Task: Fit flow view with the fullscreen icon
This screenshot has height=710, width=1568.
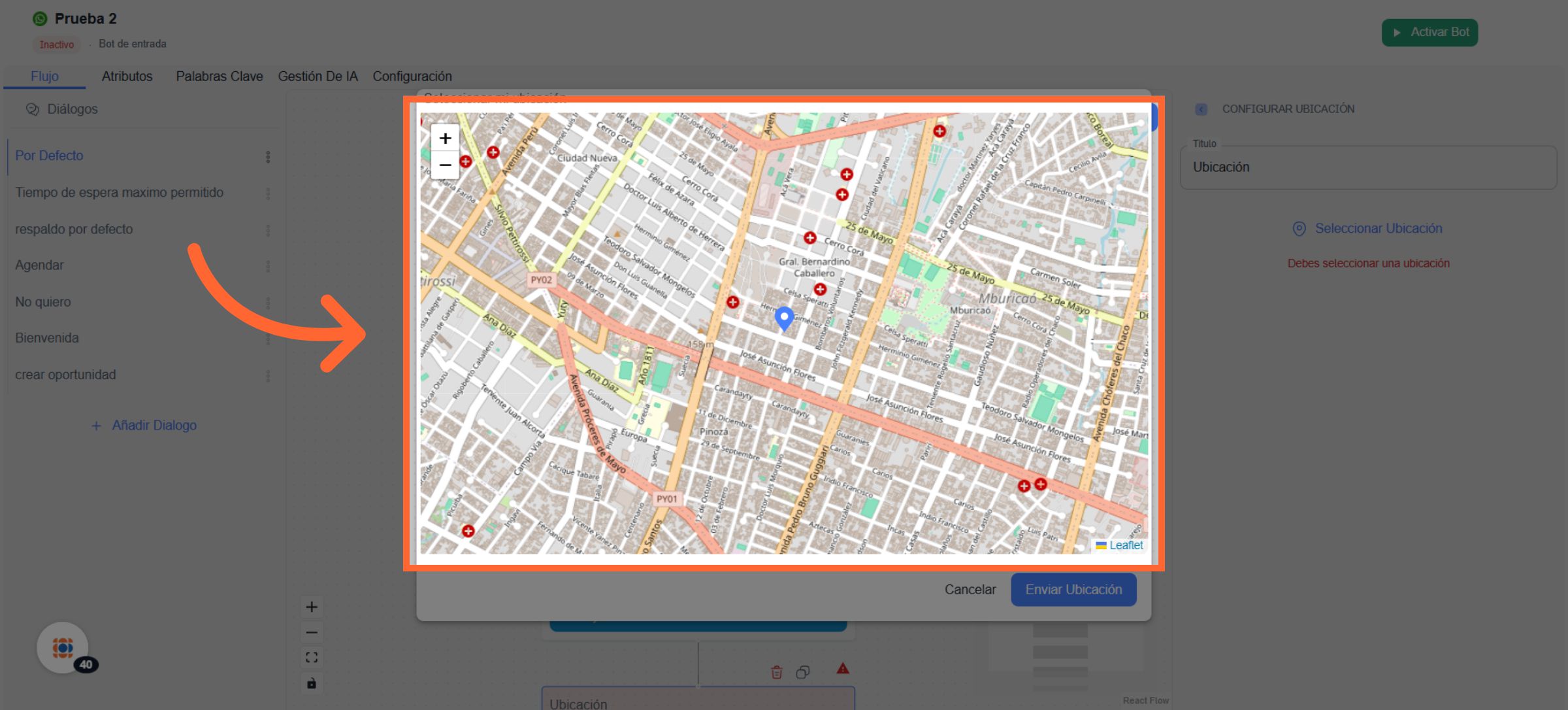Action: (x=312, y=658)
